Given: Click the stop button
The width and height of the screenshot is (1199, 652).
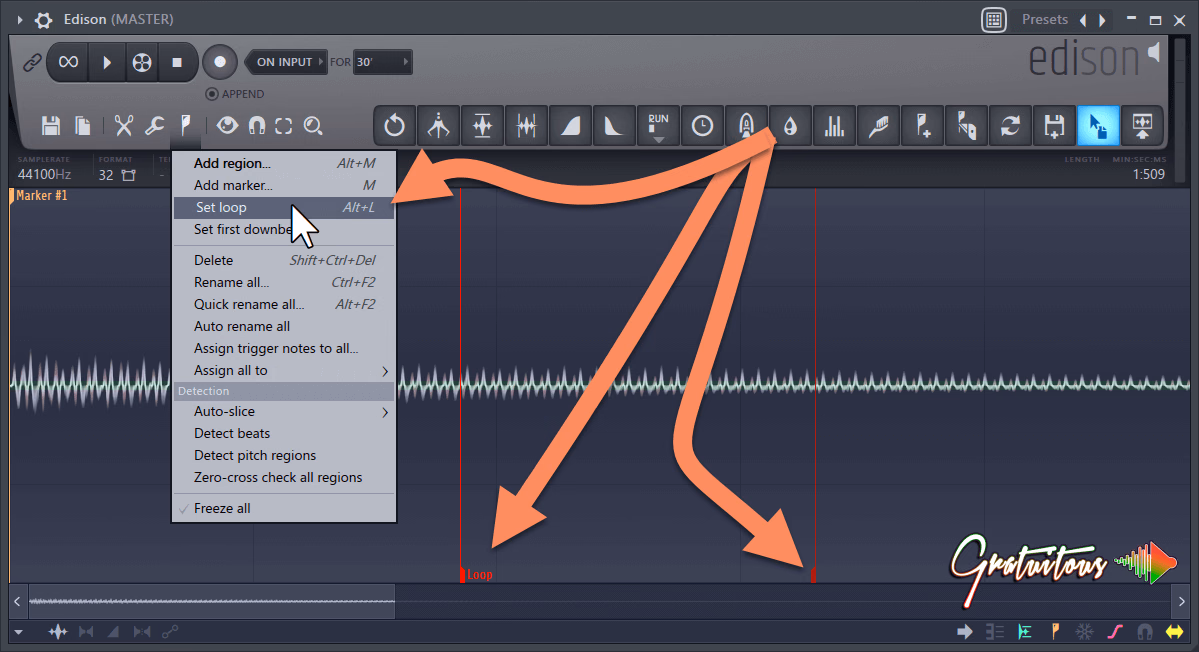Looking at the screenshot, I should click(177, 62).
